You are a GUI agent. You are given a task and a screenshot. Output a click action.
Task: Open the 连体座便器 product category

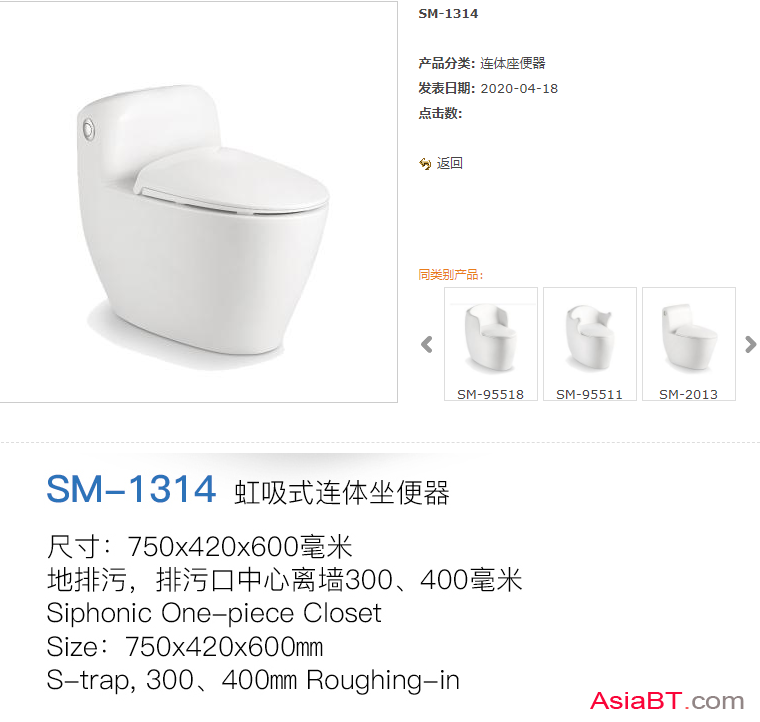[x=513, y=63]
